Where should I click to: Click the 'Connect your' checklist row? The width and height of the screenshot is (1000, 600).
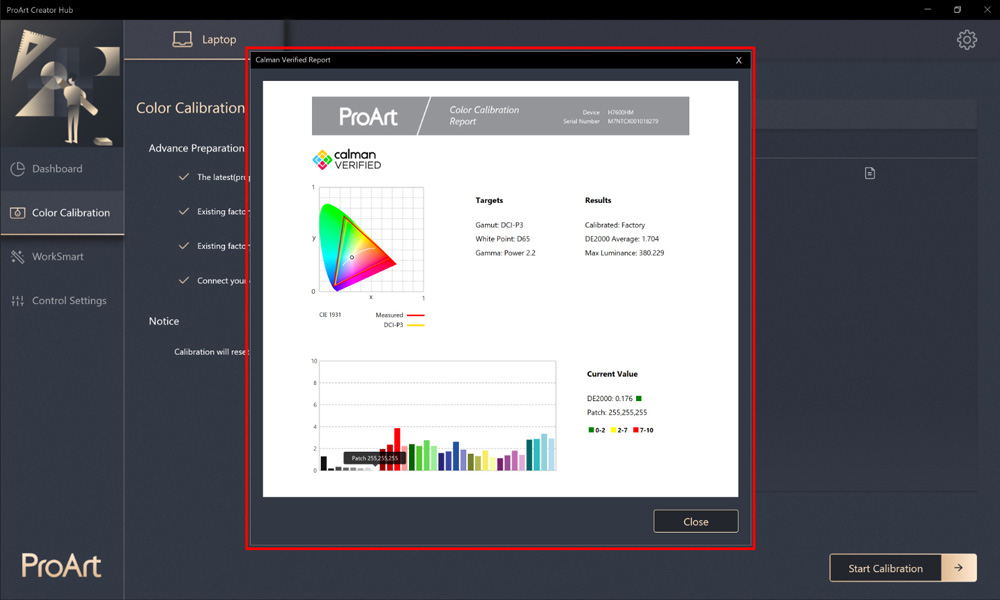(214, 281)
